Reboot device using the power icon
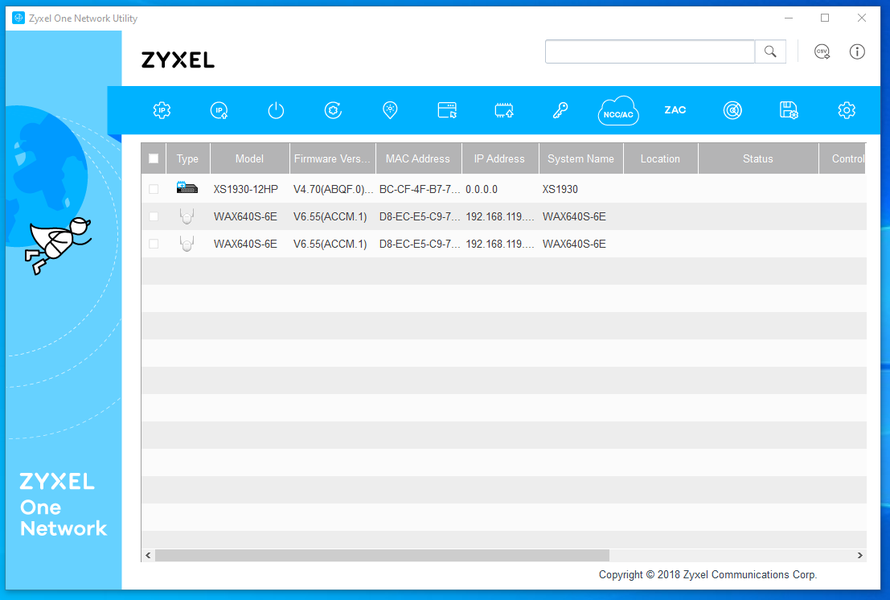890x600 pixels. (x=276, y=110)
